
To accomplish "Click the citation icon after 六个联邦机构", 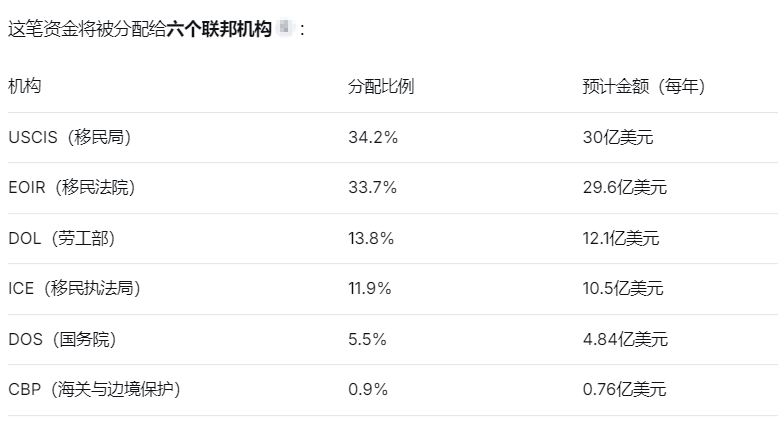I will [285, 27].
